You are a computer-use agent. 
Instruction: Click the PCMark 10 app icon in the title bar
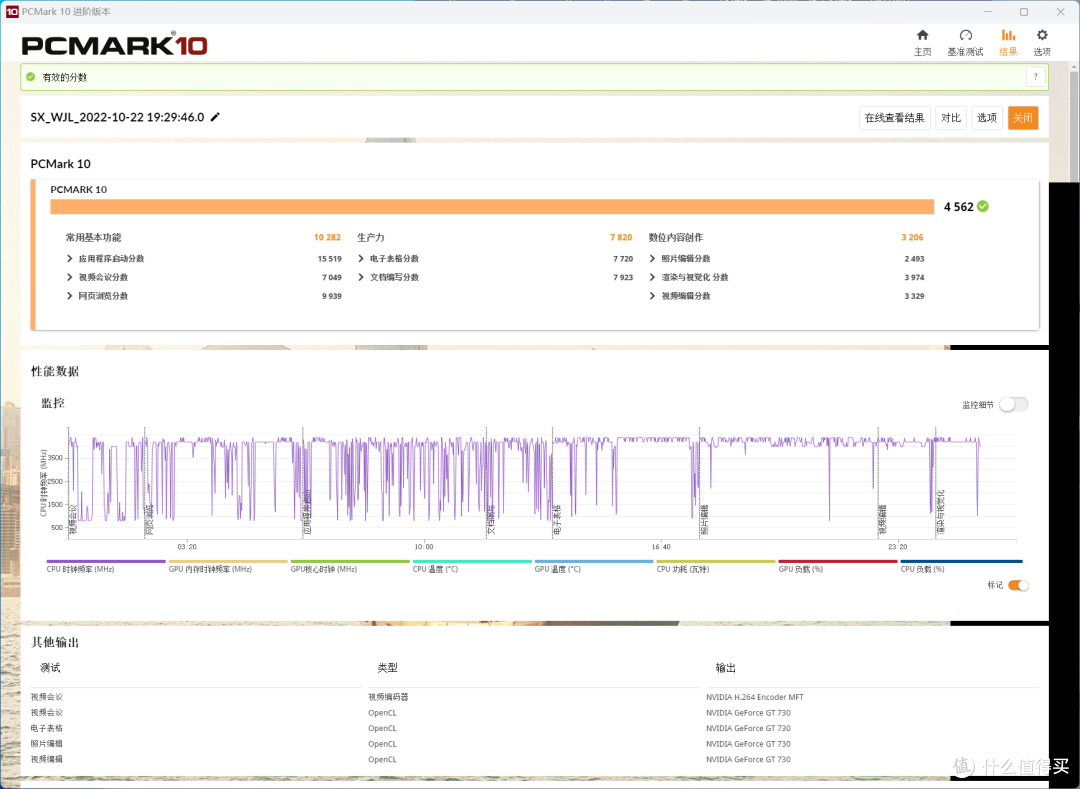pos(12,12)
